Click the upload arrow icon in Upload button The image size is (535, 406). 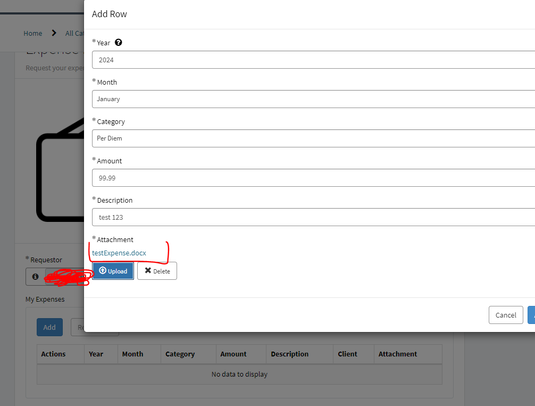102,271
